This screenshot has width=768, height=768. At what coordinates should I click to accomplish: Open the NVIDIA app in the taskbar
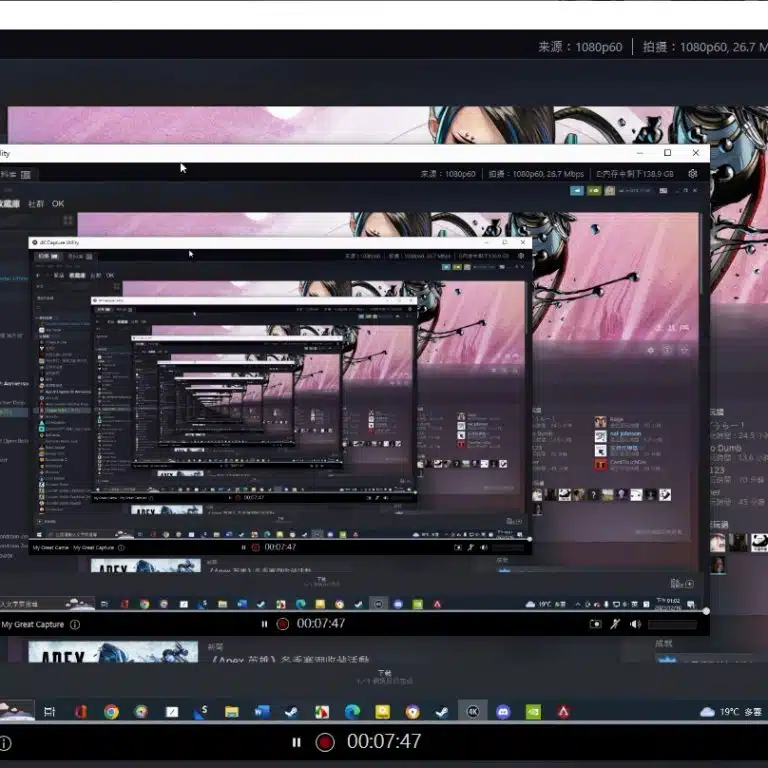coord(534,712)
